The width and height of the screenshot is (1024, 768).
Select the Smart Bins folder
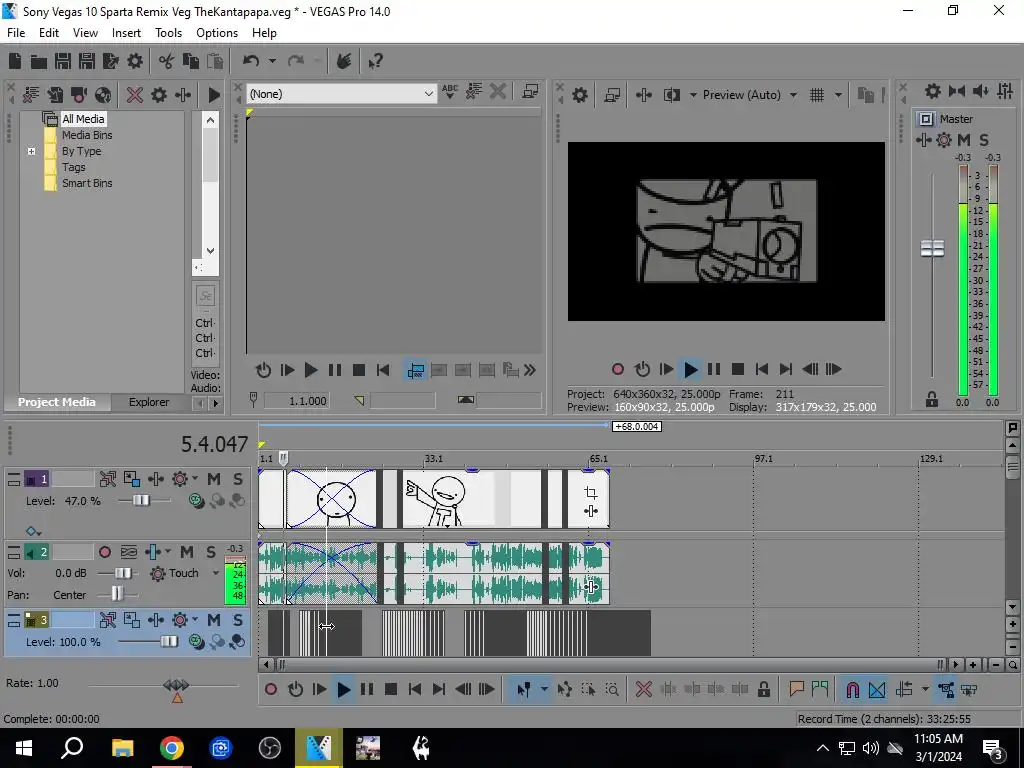87,184
